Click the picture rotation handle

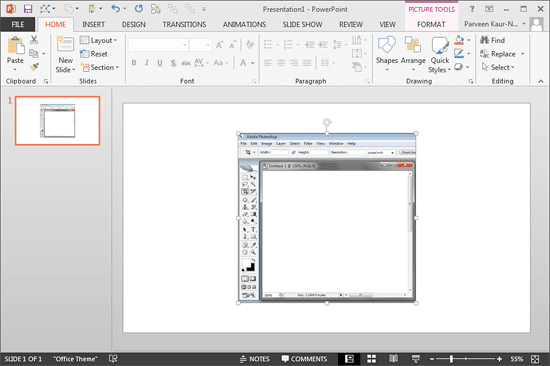pos(327,122)
